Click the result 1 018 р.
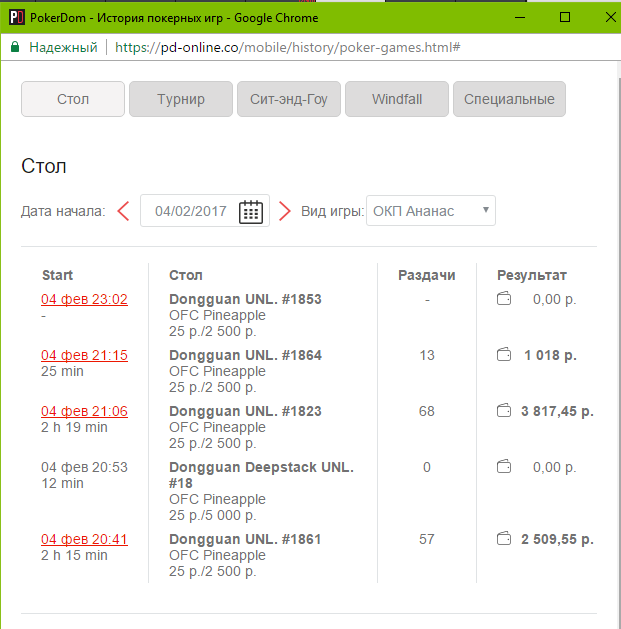Viewport: 621px width, 629px height. point(550,355)
